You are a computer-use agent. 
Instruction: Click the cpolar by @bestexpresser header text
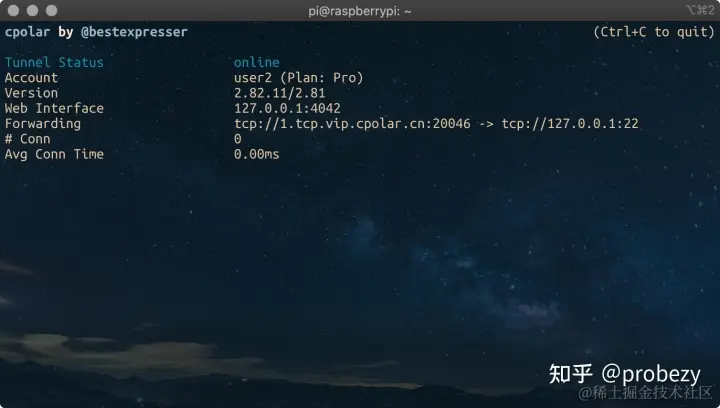[x=96, y=32]
